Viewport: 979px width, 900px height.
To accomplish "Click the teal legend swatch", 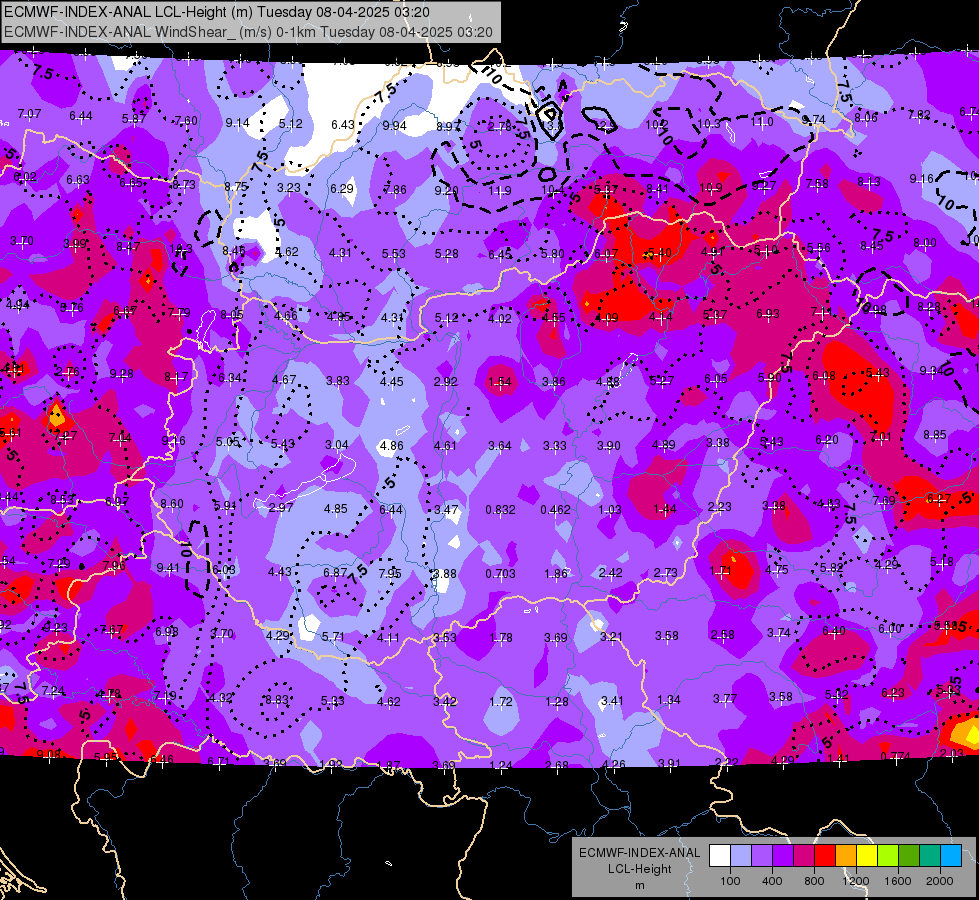I will pyautogui.click(x=930, y=856).
